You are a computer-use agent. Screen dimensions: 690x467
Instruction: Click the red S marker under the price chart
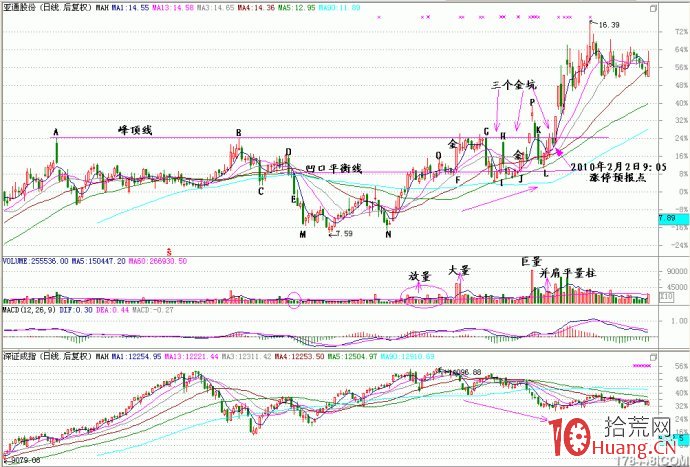[x=169, y=252]
